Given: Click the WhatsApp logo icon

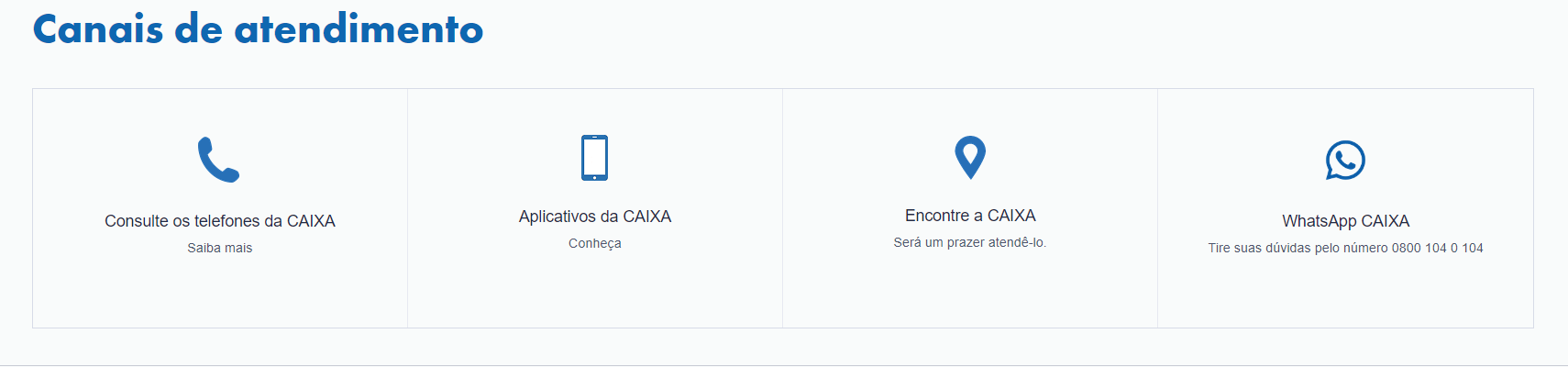Looking at the screenshot, I should point(1345,161).
